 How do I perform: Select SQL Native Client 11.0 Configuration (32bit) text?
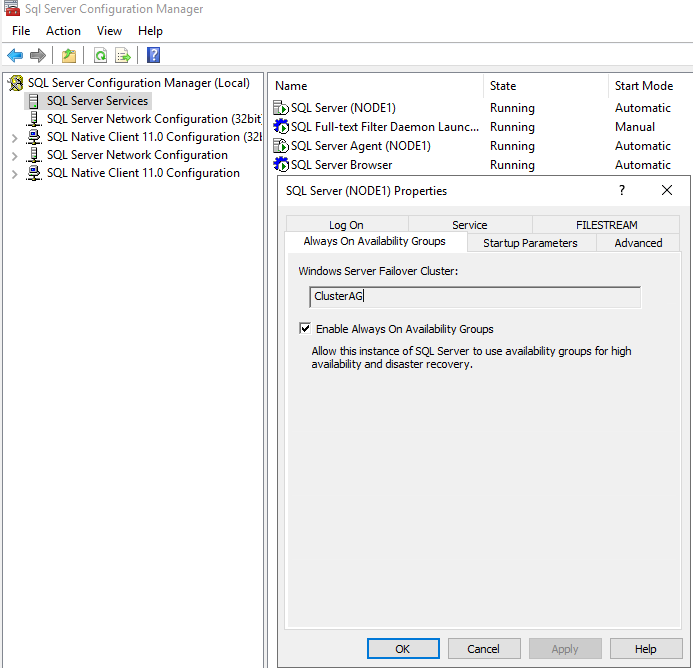click(x=154, y=137)
